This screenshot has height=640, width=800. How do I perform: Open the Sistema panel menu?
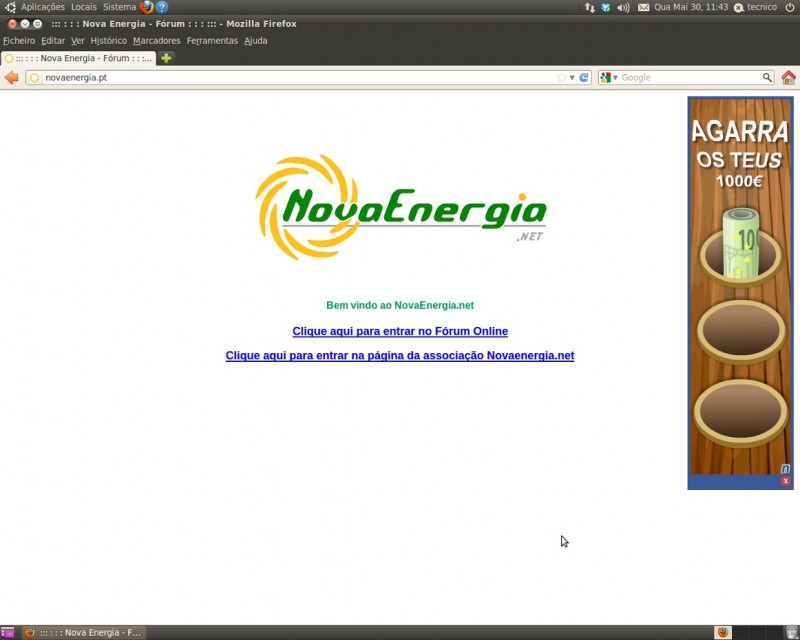(x=119, y=7)
